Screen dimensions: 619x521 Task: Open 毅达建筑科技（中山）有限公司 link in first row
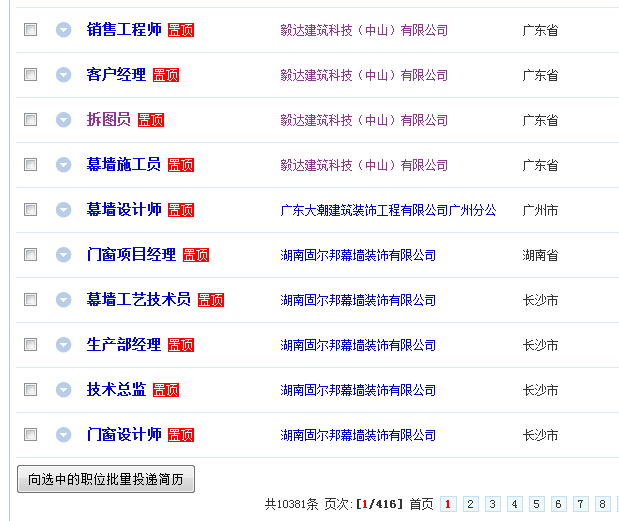coord(364,30)
